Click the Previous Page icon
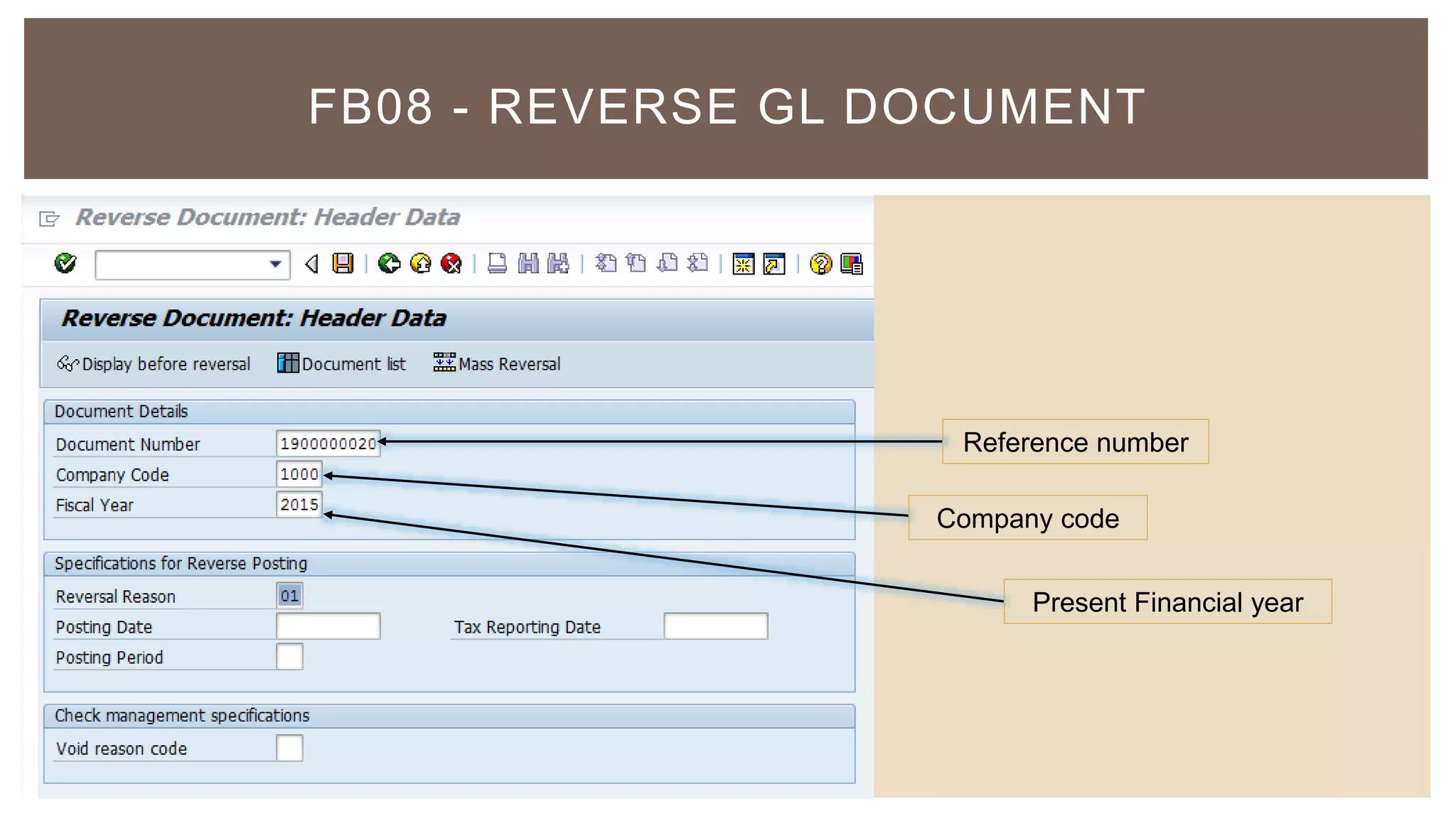1456x819 pixels. (636, 264)
